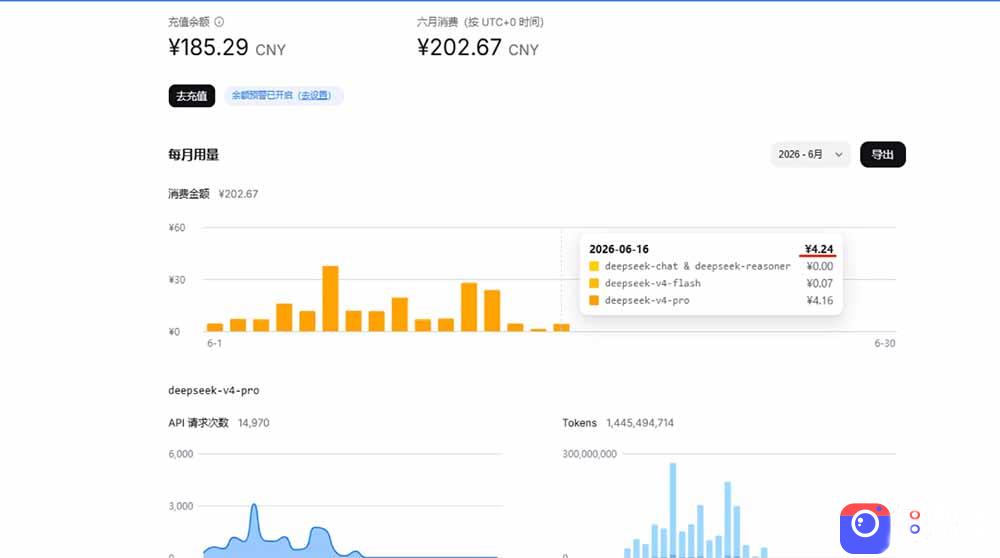The width and height of the screenshot is (1000, 558).
Task: Click the blue circle indicator beside camera
Action: coord(915,529)
